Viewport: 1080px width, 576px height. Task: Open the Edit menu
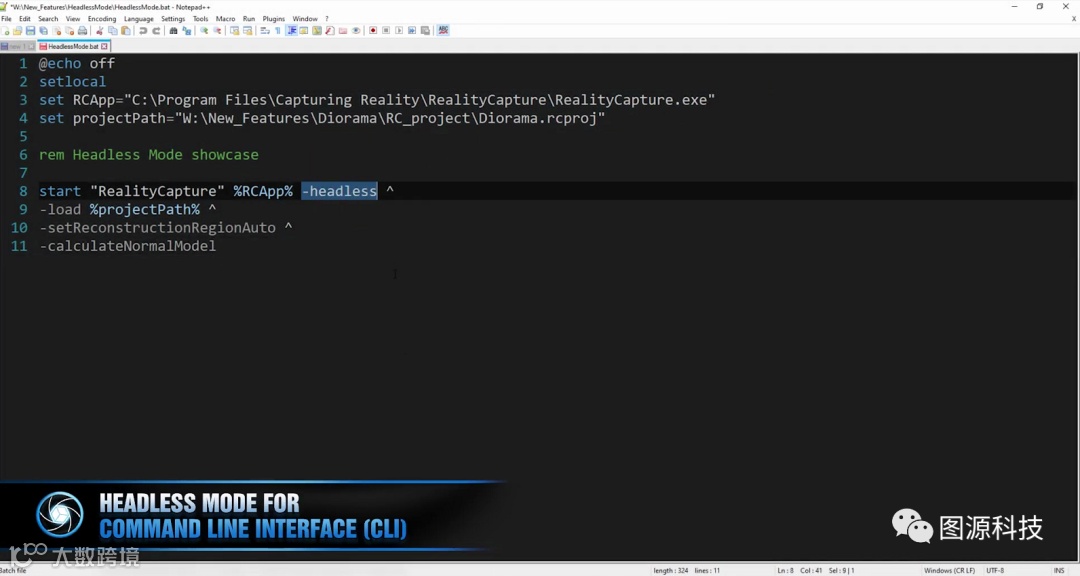tap(25, 19)
